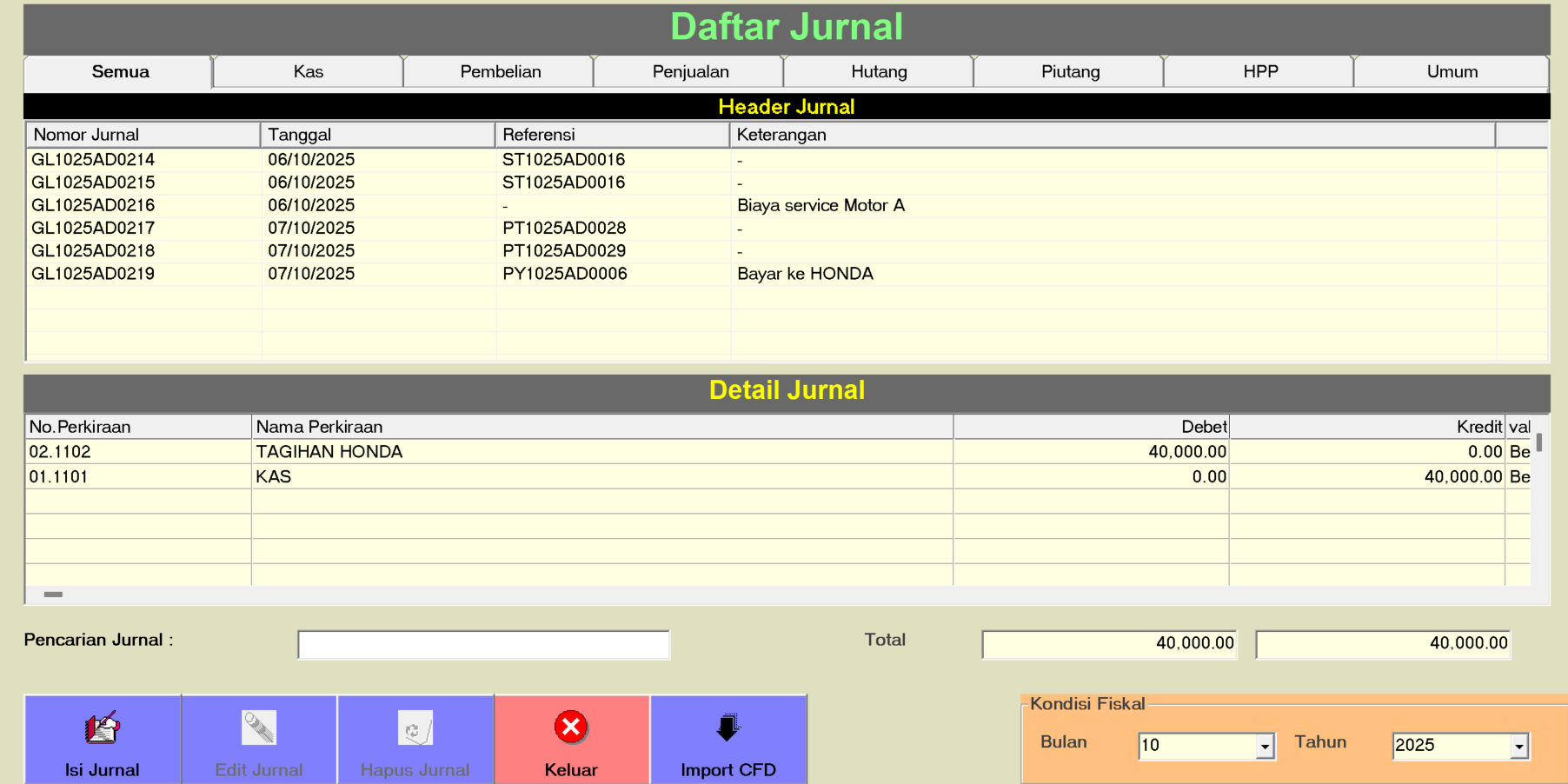Screen dimensions: 1568x784
Task: Click in the Pencarian Jurnal search field
Action: pyautogui.click(x=483, y=645)
